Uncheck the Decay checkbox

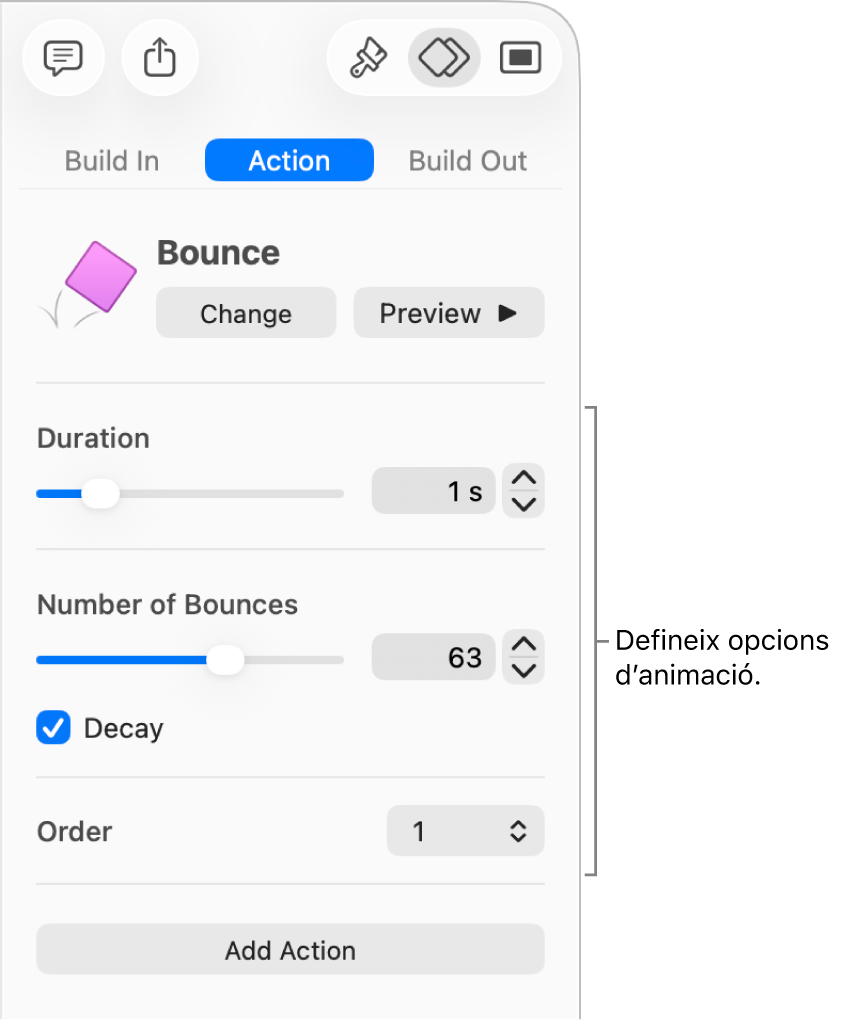(54, 728)
